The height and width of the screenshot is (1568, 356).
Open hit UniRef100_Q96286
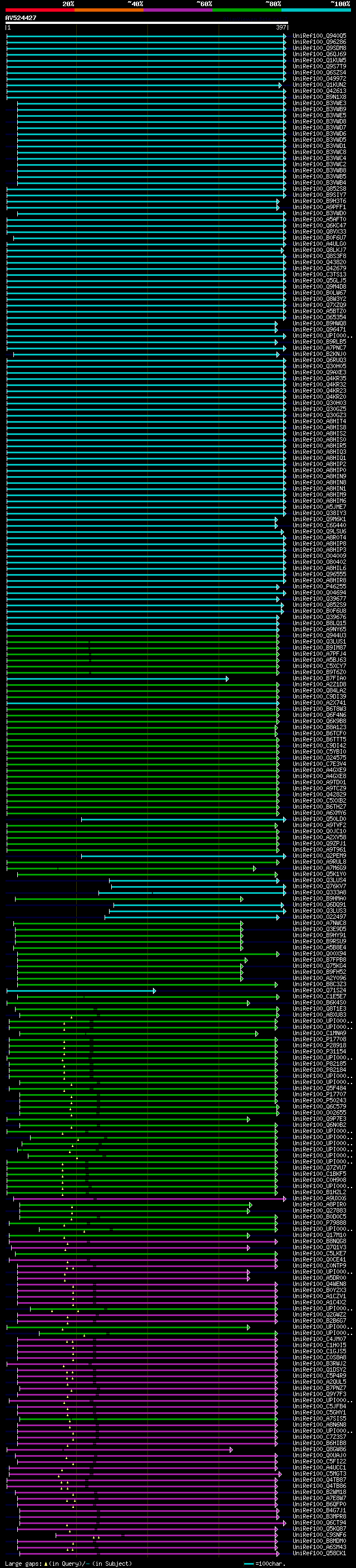[x=319, y=42]
